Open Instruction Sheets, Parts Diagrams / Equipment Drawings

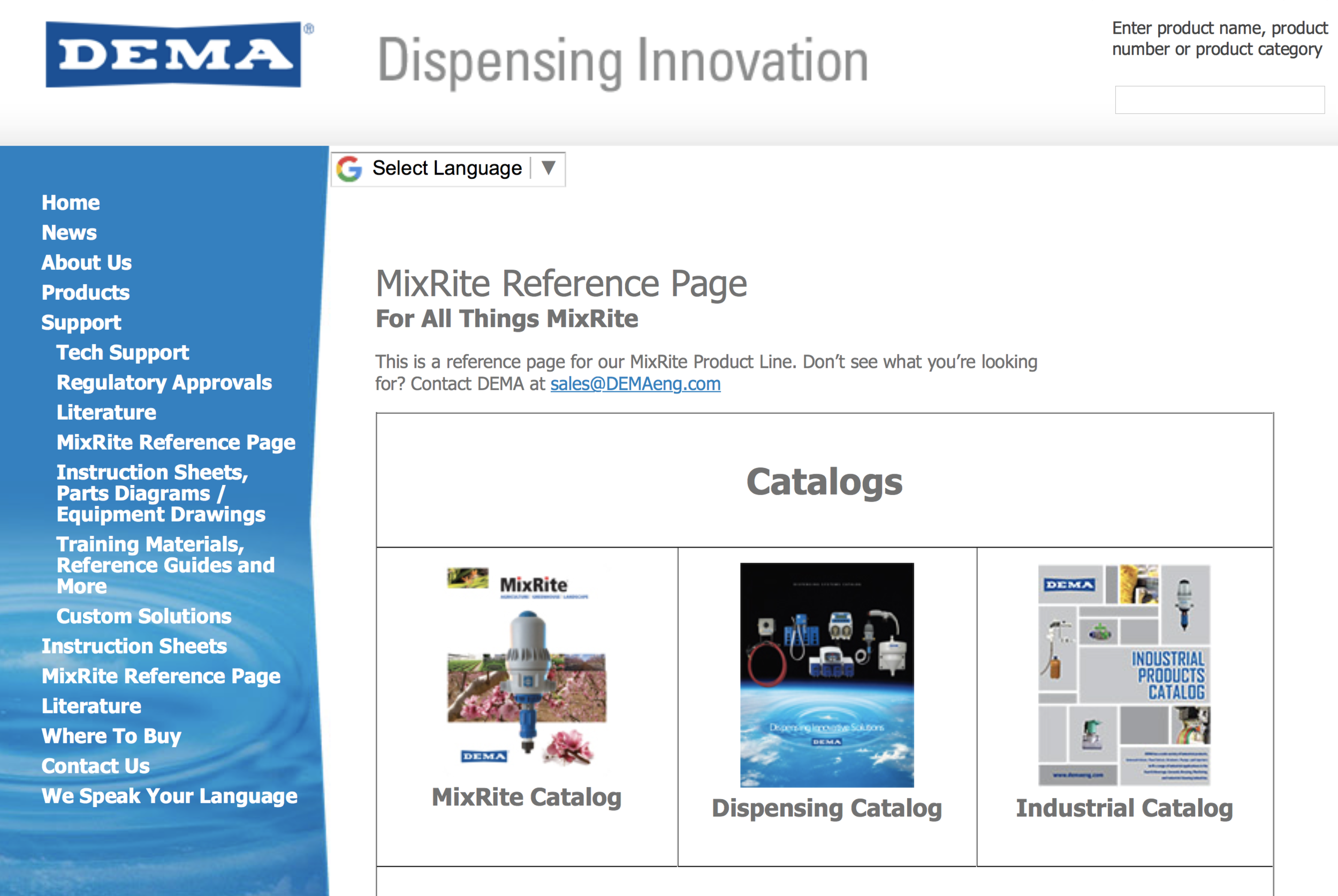tap(161, 493)
